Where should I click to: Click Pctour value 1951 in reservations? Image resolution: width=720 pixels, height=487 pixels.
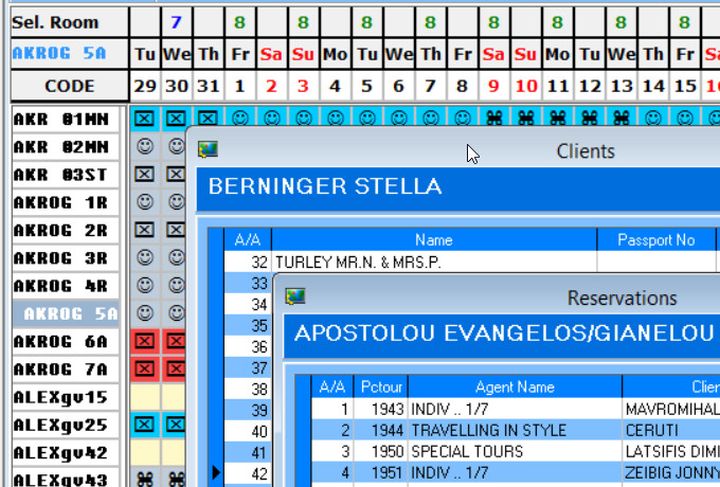click(x=388, y=472)
